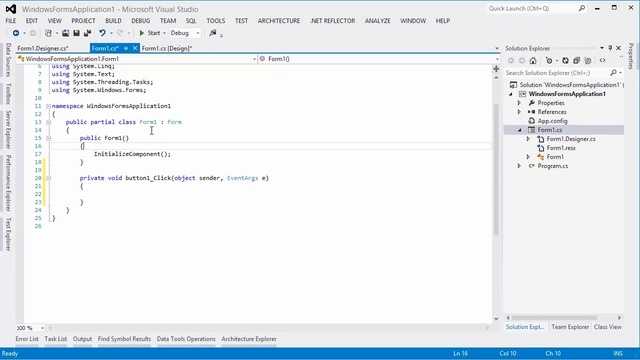The image size is (640, 360).
Task: Open the .NET REFLECTOR menu
Action: tap(333, 21)
